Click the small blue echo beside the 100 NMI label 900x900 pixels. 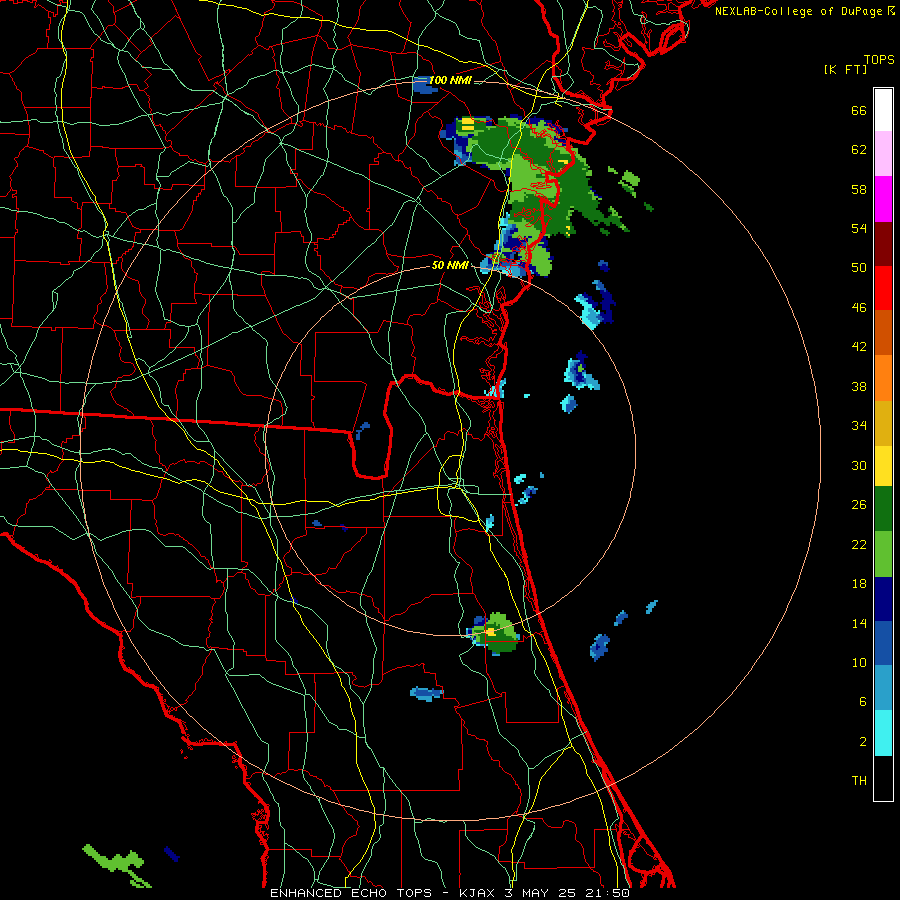pyautogui.click(x=424, y=87)
